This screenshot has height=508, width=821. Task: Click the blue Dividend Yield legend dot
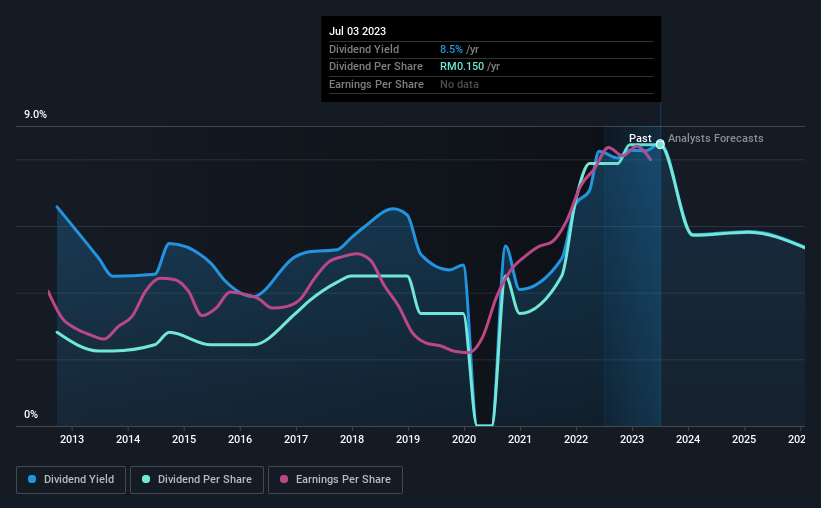[x=32, y=479]
